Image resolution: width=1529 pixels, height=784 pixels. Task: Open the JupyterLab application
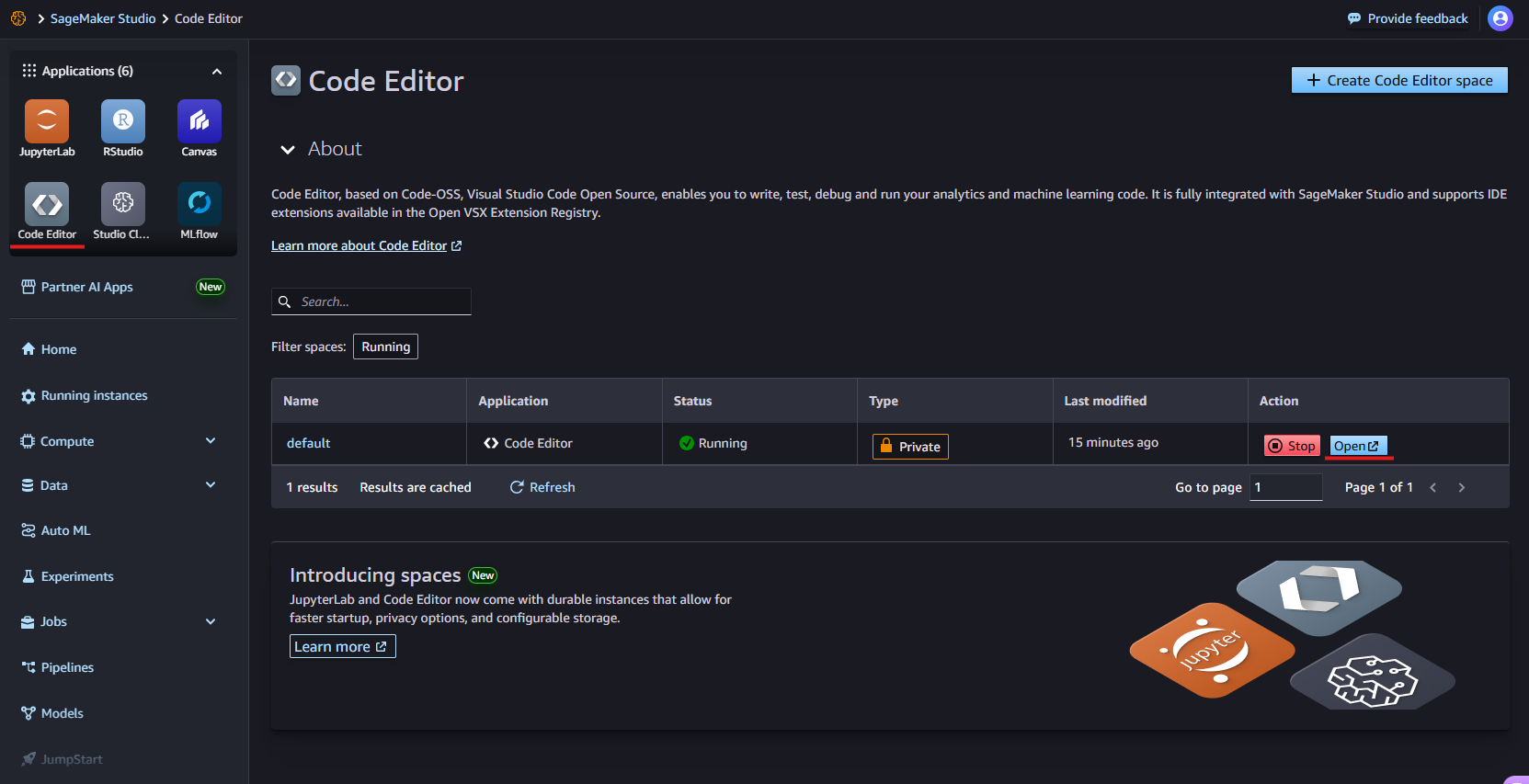click(47, 129)
